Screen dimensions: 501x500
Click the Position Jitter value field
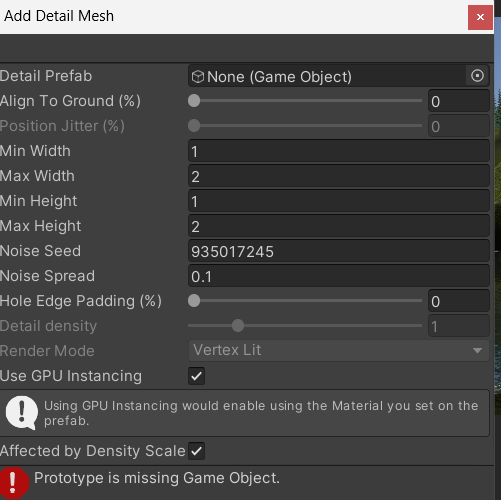(x=459, y=126)
